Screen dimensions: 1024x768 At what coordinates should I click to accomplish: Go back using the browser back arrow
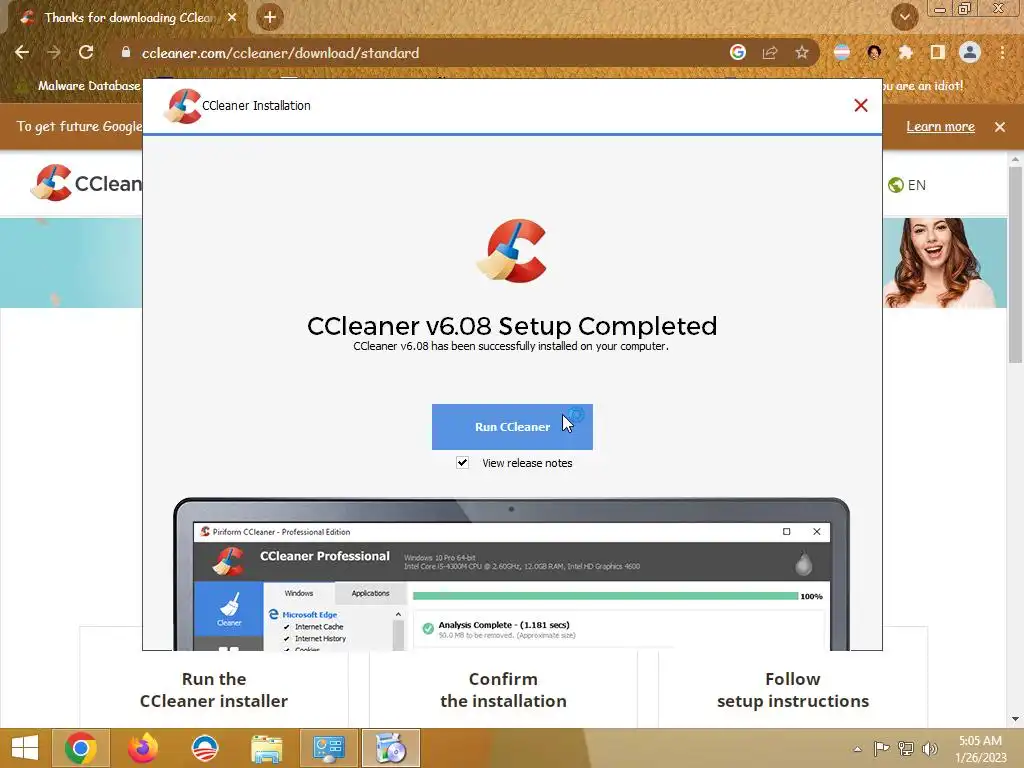(22, 52)
